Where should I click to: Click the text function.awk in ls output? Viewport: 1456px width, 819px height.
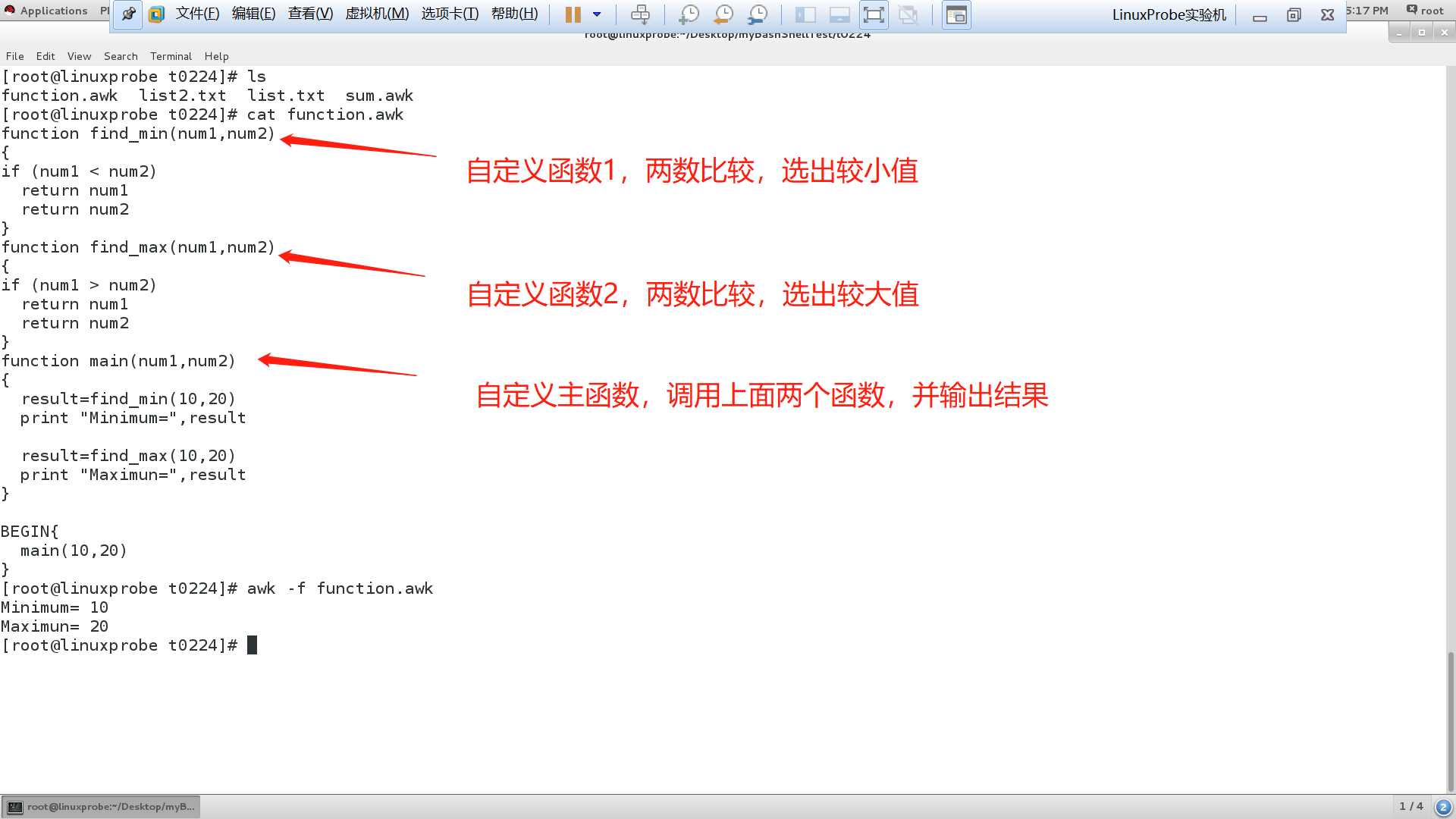click(59, 96)
